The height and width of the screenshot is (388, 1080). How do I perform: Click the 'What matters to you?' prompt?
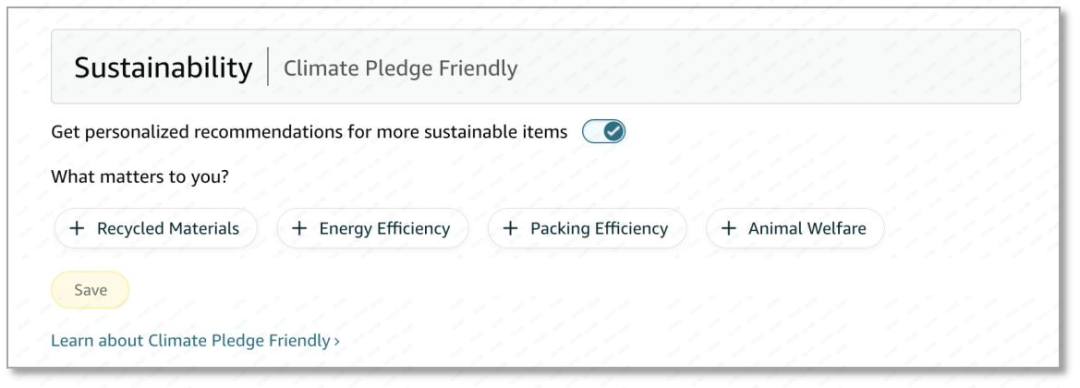(140, 177)
